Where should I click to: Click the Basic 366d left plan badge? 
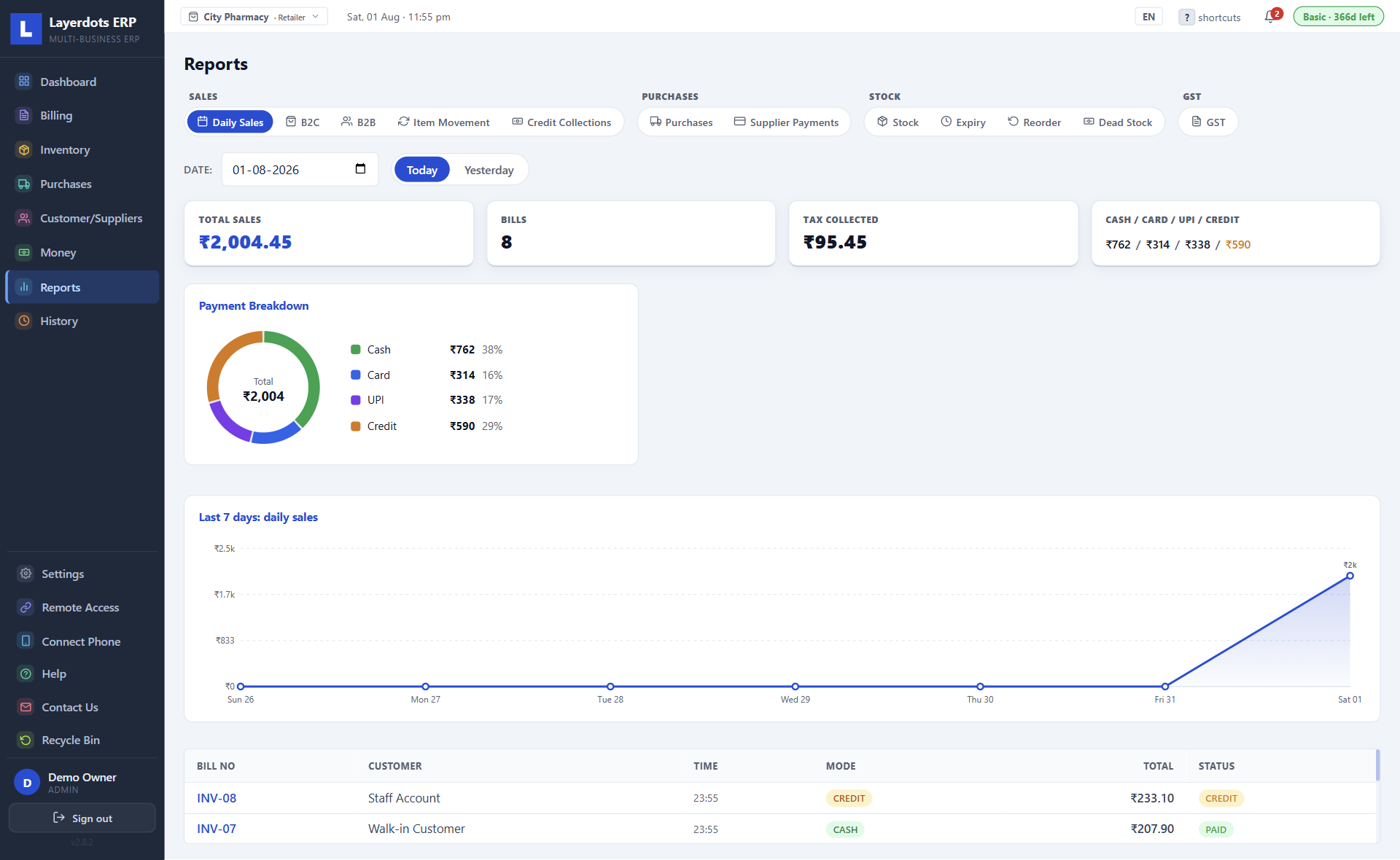pyautogui.click(x=1338, y=17)
